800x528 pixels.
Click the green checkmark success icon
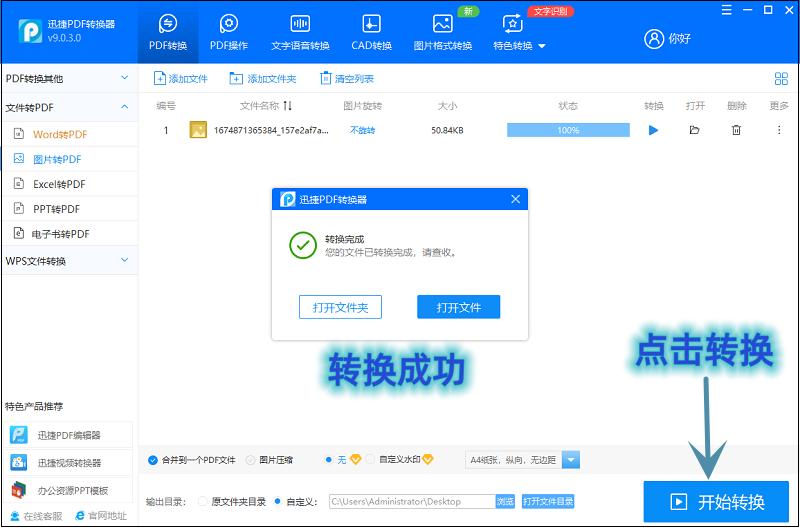[303, 245]
